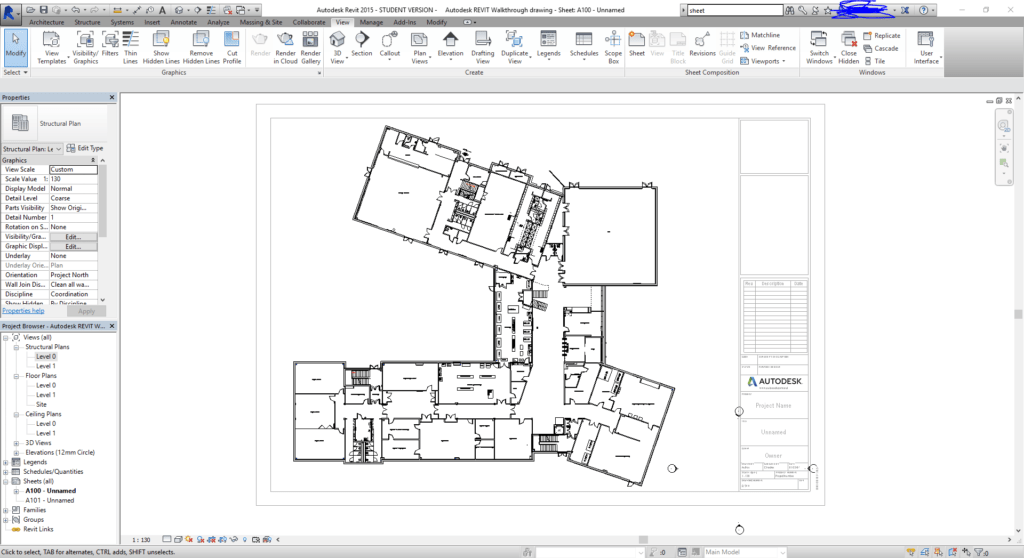Viewport: 1024px width, 558px height.
Task: Open the Structural Plan type dropdown
Action: [x=32, y=149]
